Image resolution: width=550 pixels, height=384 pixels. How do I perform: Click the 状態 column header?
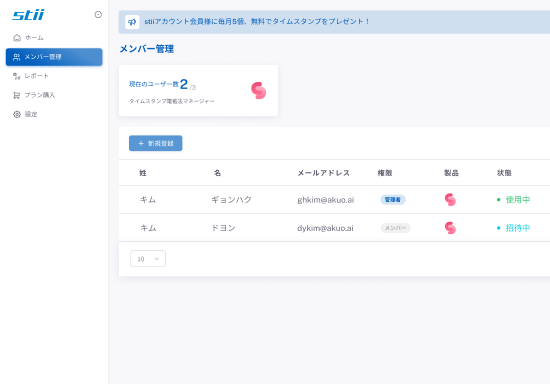coord(504,173)
